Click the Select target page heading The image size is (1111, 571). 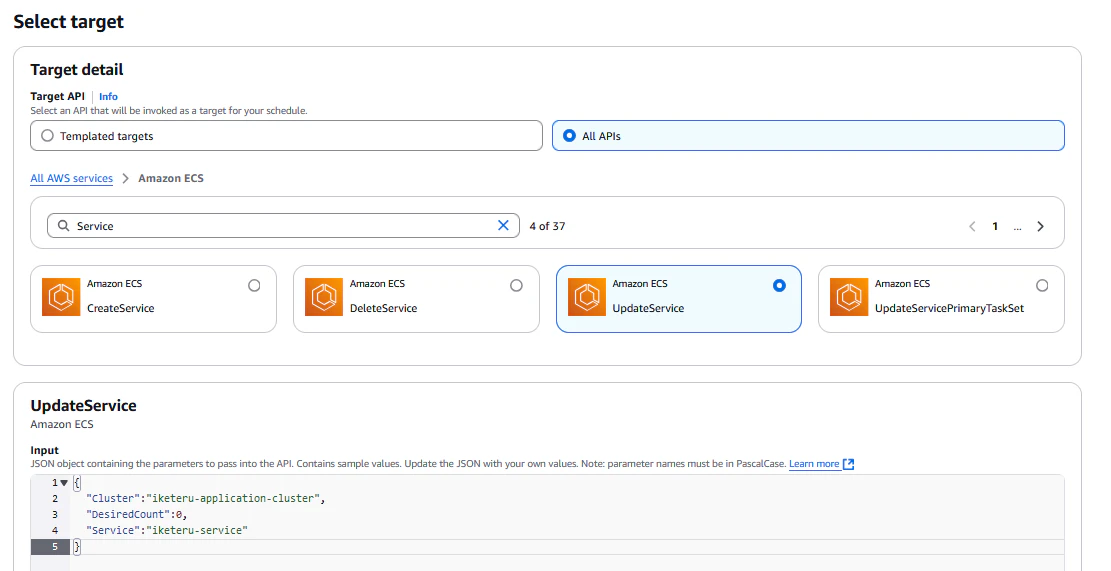69,22
